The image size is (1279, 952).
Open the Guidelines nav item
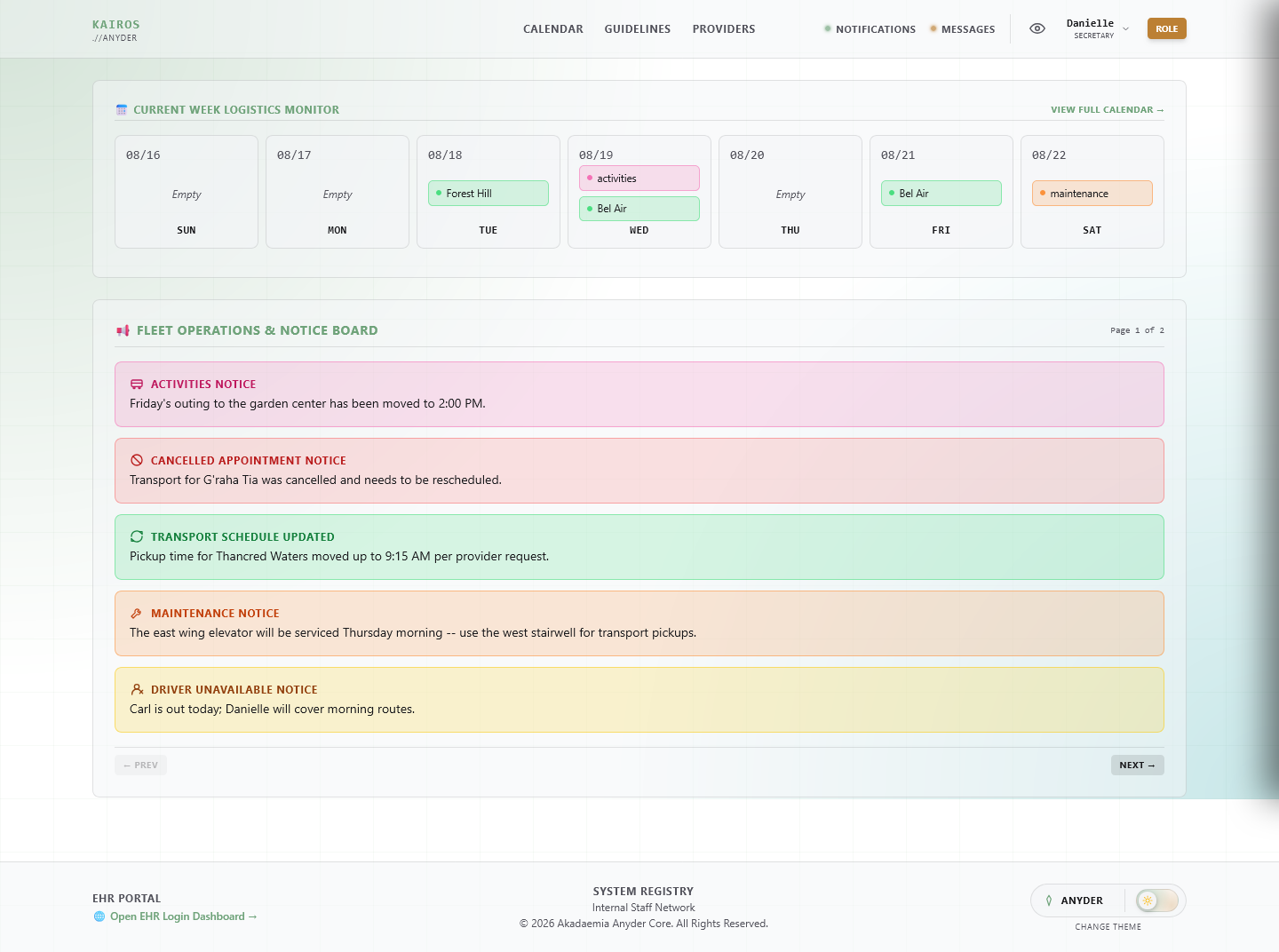(x=637, y=29)
